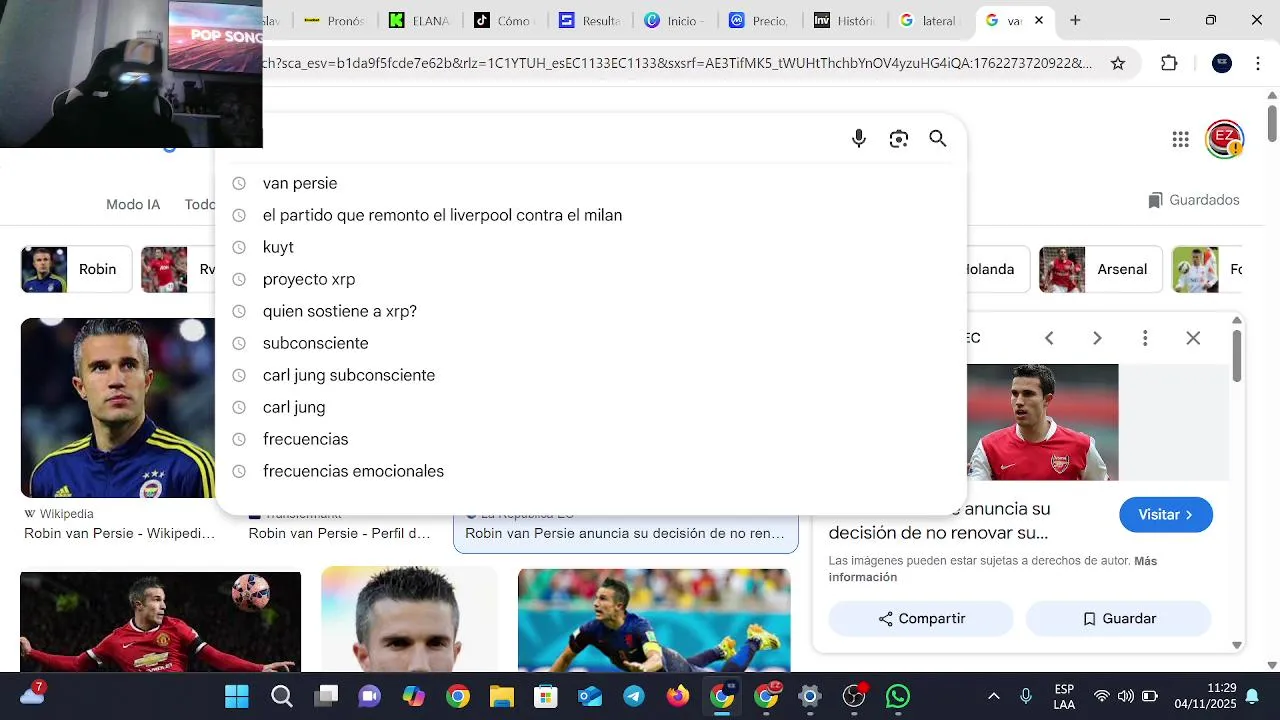Open Outlook from taskbar

coord(590,696)
